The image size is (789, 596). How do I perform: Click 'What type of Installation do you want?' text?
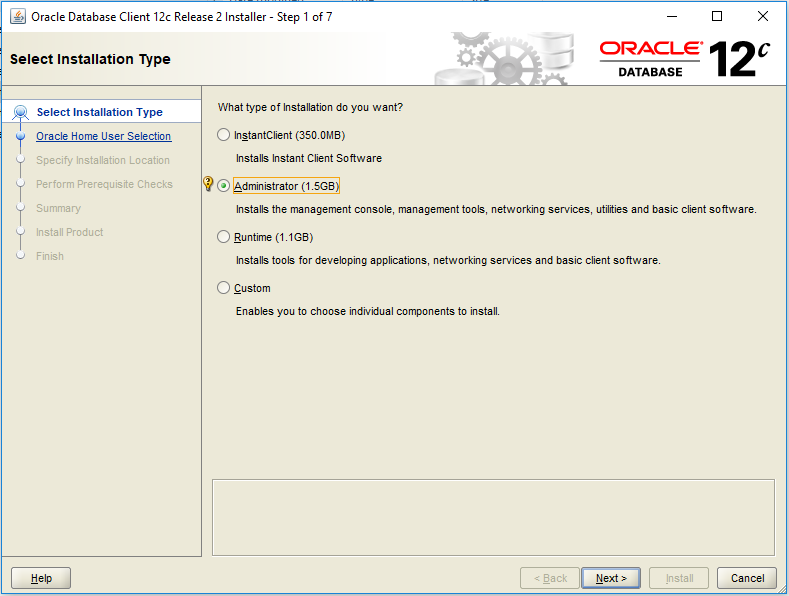point(310,107)
